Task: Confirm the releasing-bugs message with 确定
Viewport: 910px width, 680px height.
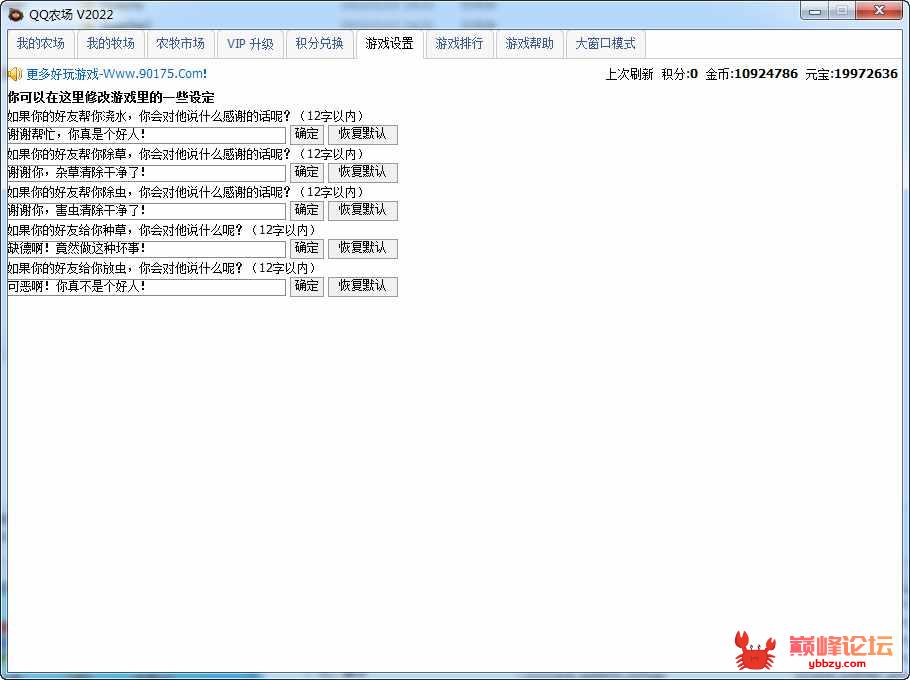Action: click(x=306, y=287)
